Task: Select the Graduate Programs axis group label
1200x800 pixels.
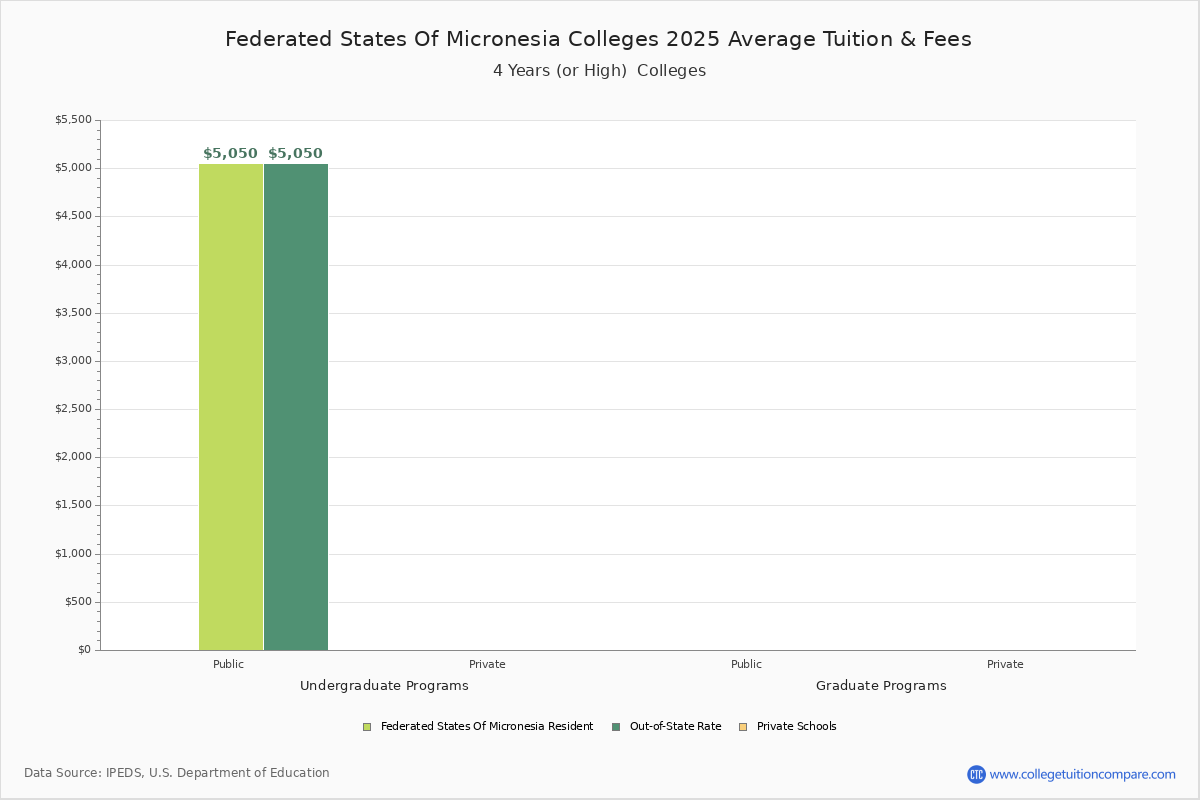Action: point(881,686)
